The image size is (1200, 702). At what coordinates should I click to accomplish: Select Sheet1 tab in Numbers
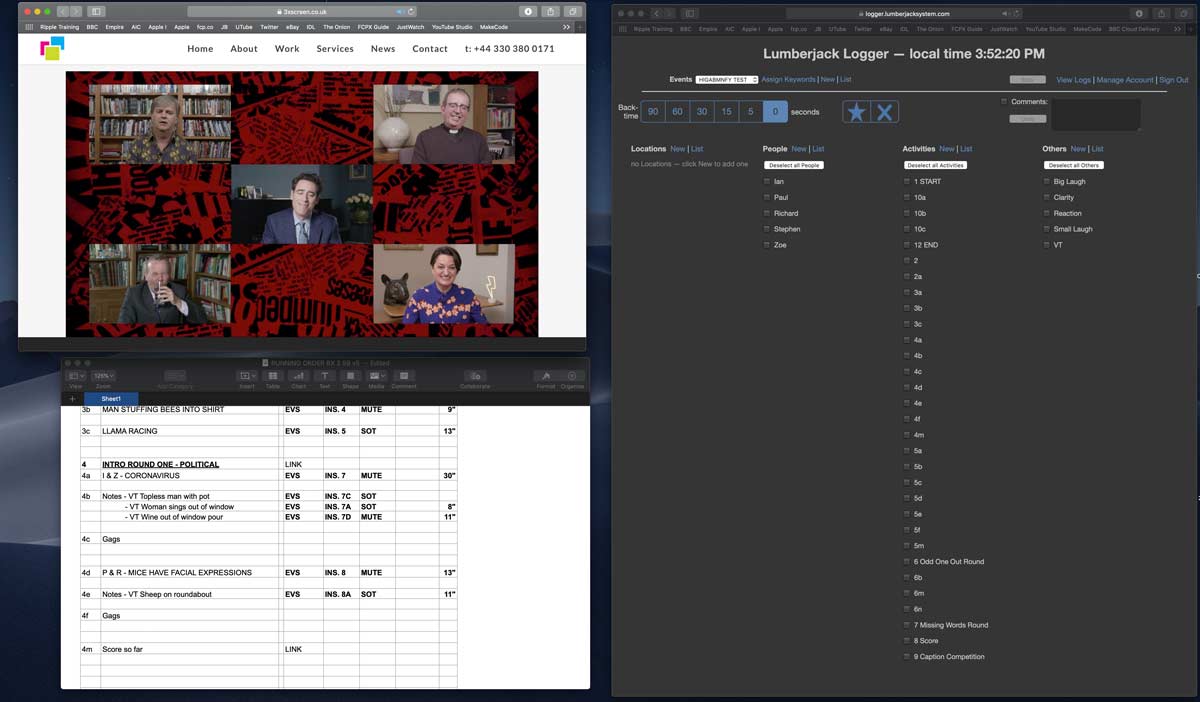click(111, 399)
